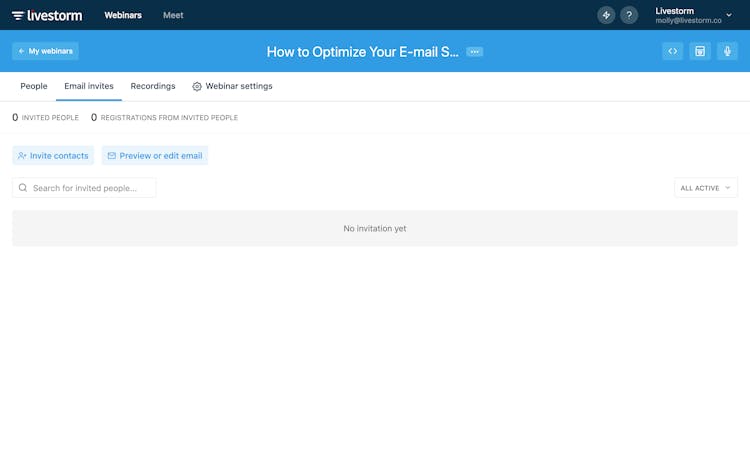Image resolution: width=750 pixels, height=476 pixels.
Task: Click the Livestorm logo
Action: tap(47, 15)
